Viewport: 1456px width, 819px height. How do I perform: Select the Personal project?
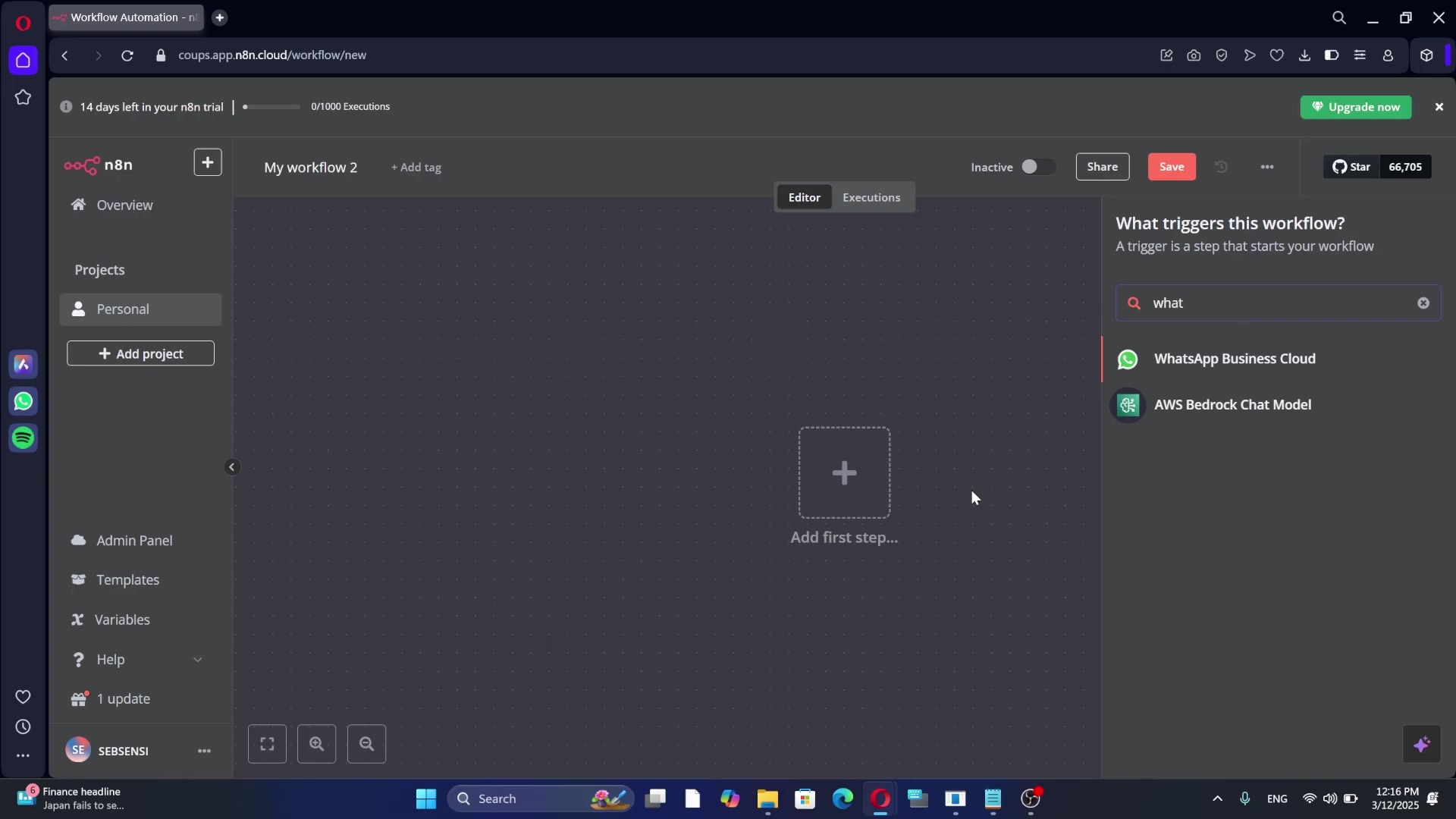[140, 309]
